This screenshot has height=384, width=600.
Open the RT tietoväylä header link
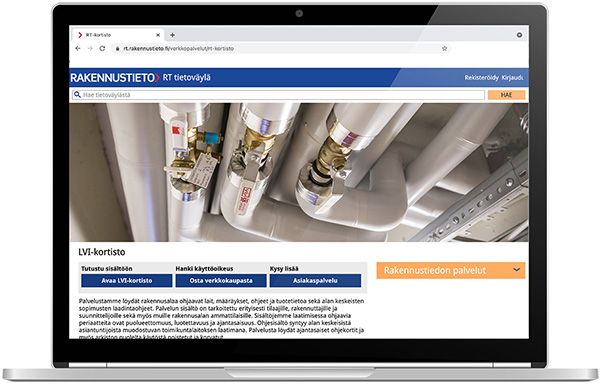click(x=186, y=77)
